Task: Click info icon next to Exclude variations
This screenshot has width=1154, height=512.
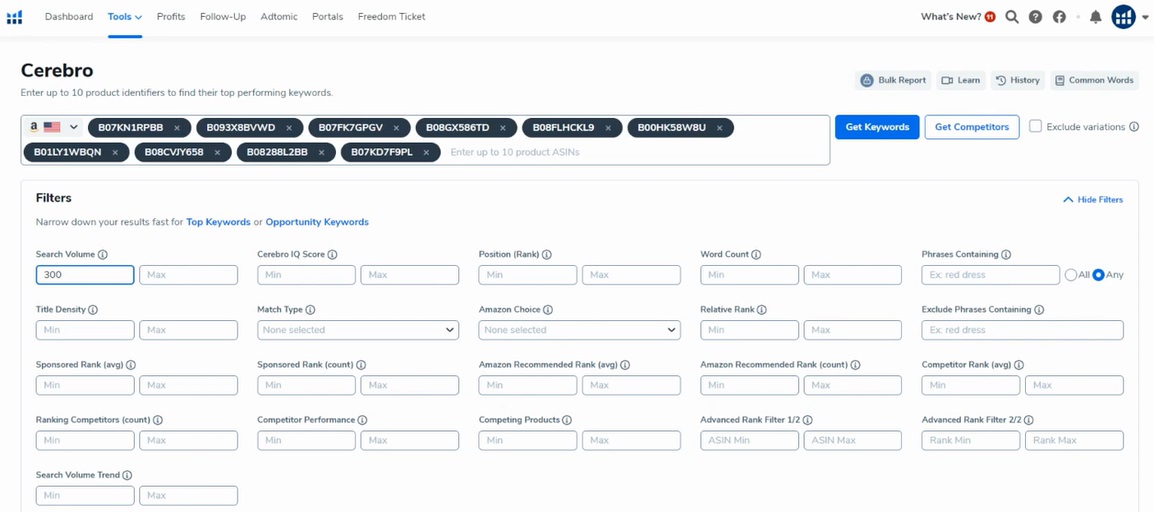Action: [1133, 127]
